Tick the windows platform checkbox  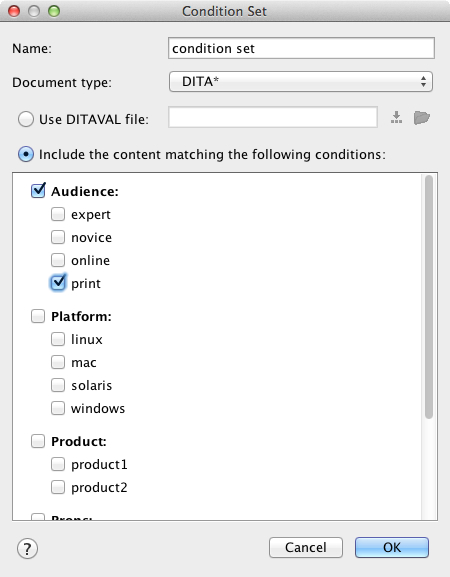[x=58, y=408]
